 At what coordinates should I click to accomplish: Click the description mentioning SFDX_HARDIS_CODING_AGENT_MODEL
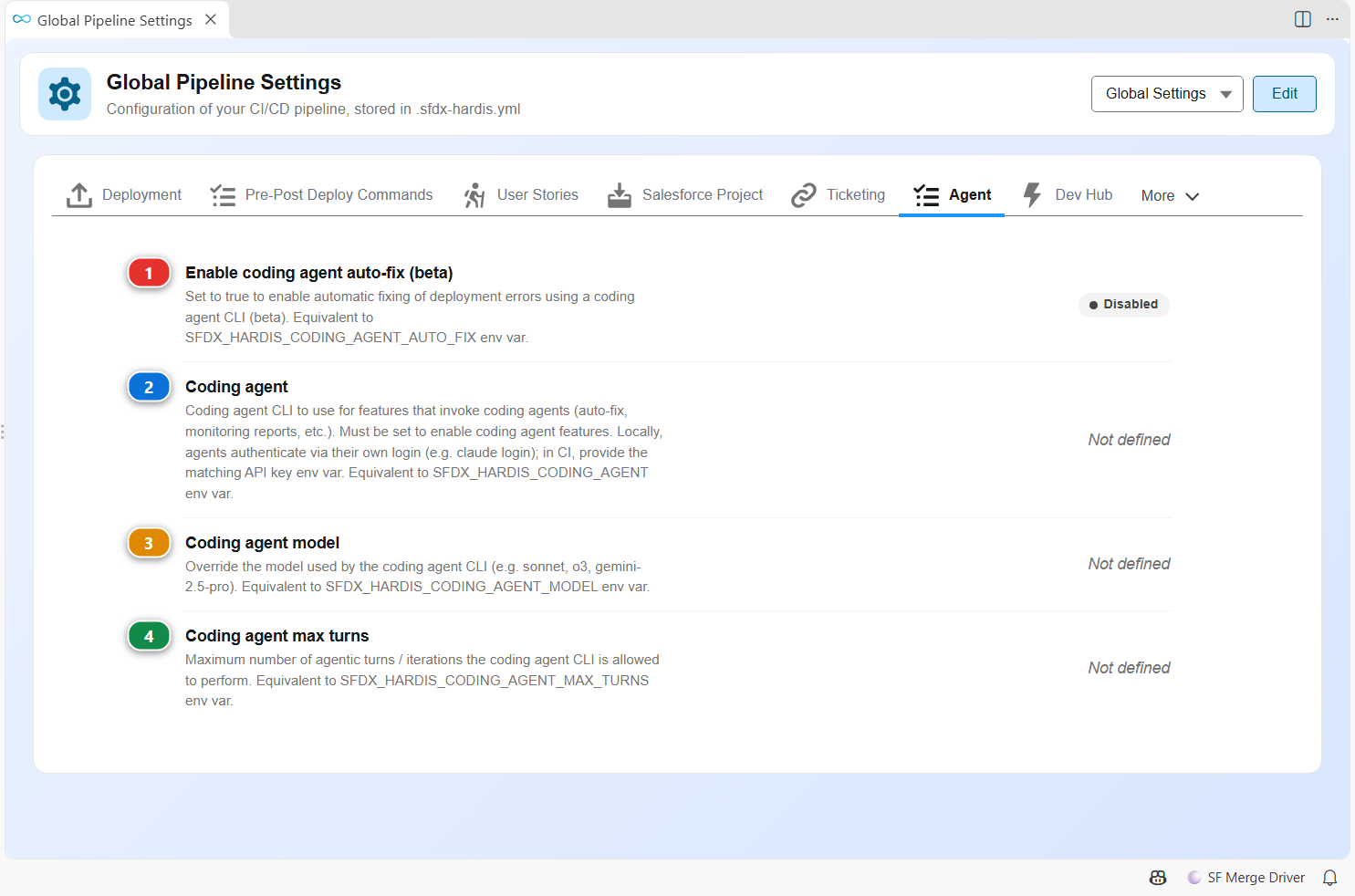(x=418, y=577)
